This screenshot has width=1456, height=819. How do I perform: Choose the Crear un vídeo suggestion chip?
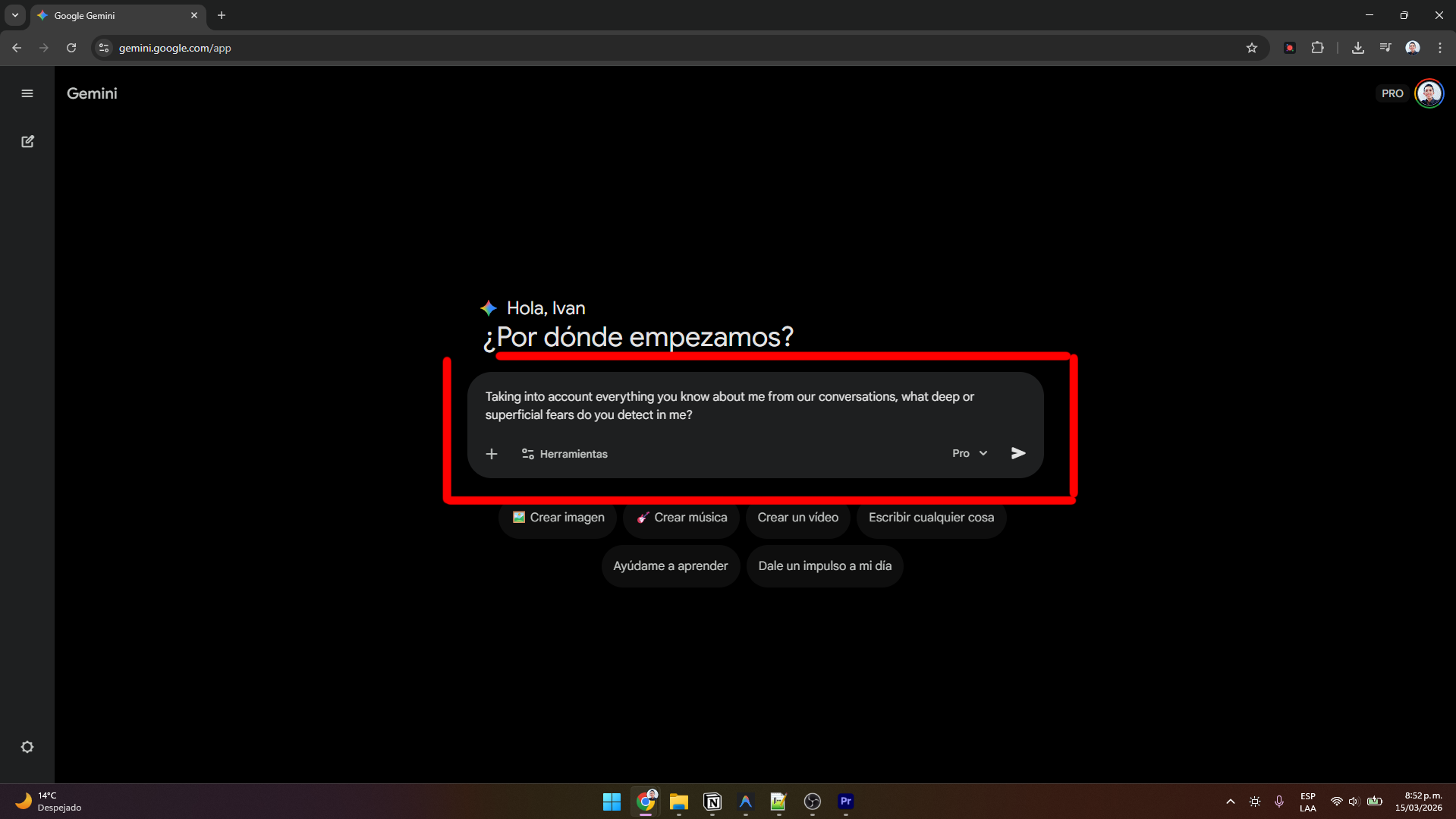tap(797, 518)
